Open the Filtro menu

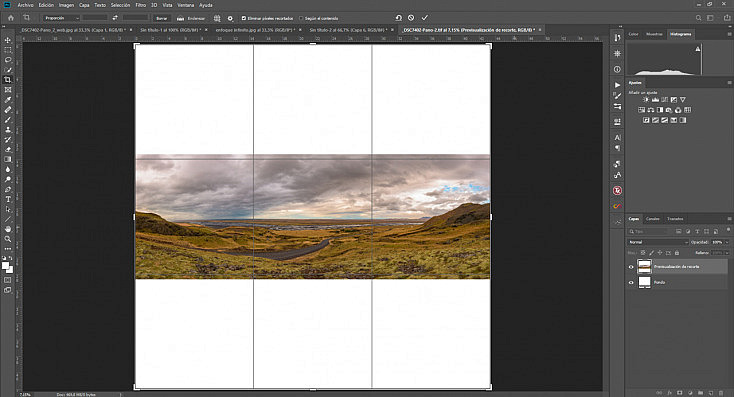point(140,5)
